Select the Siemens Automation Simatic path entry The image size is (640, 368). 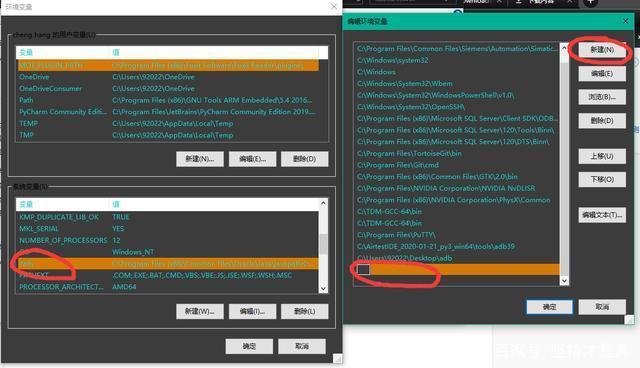(457, 49)
